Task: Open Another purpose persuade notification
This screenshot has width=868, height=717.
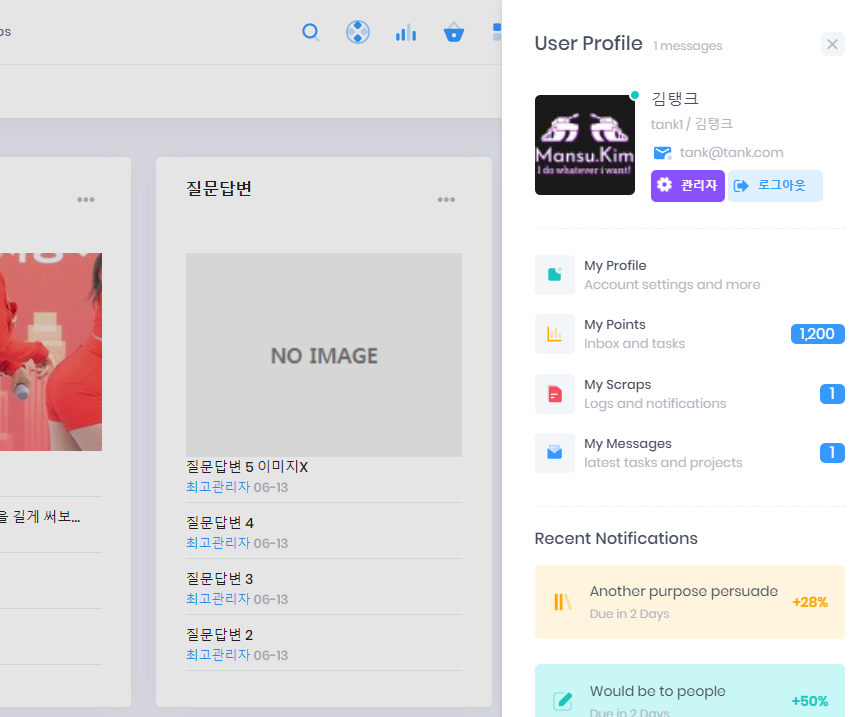Action: [x=684, y=592]
